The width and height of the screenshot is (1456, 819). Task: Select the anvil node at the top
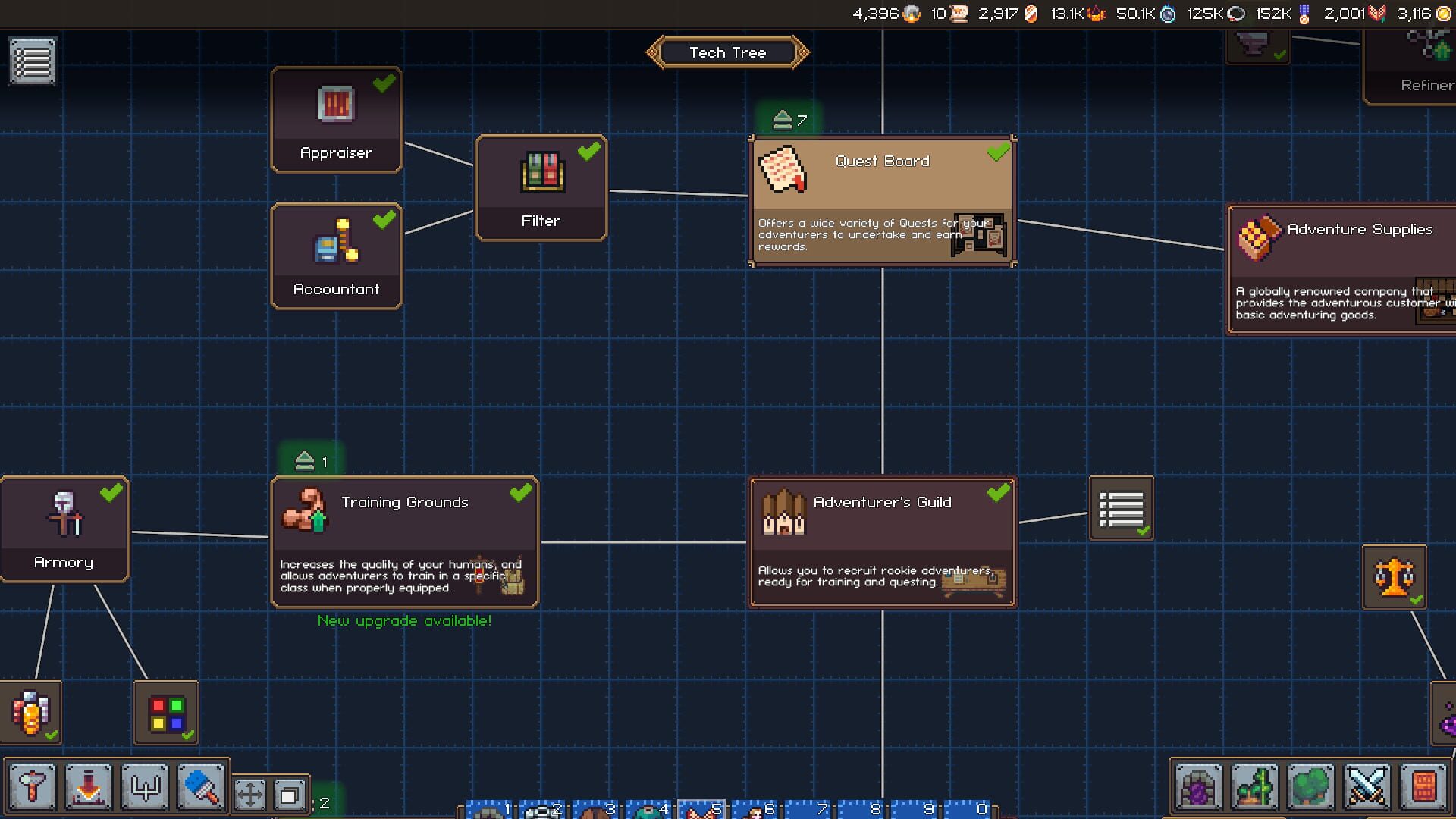(x=1257, y=45)
